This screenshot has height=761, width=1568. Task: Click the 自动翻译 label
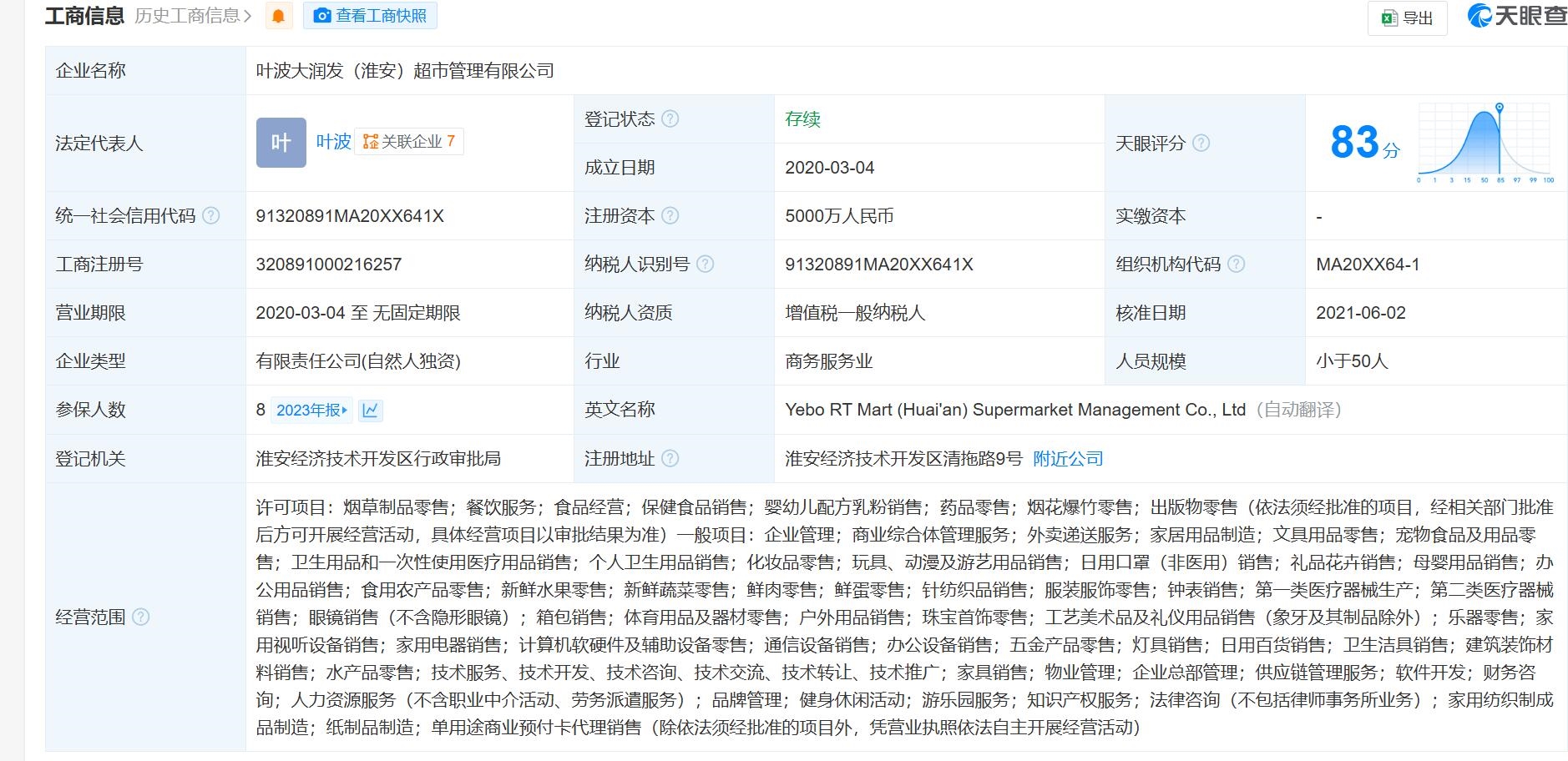(x=1297, y=410)
